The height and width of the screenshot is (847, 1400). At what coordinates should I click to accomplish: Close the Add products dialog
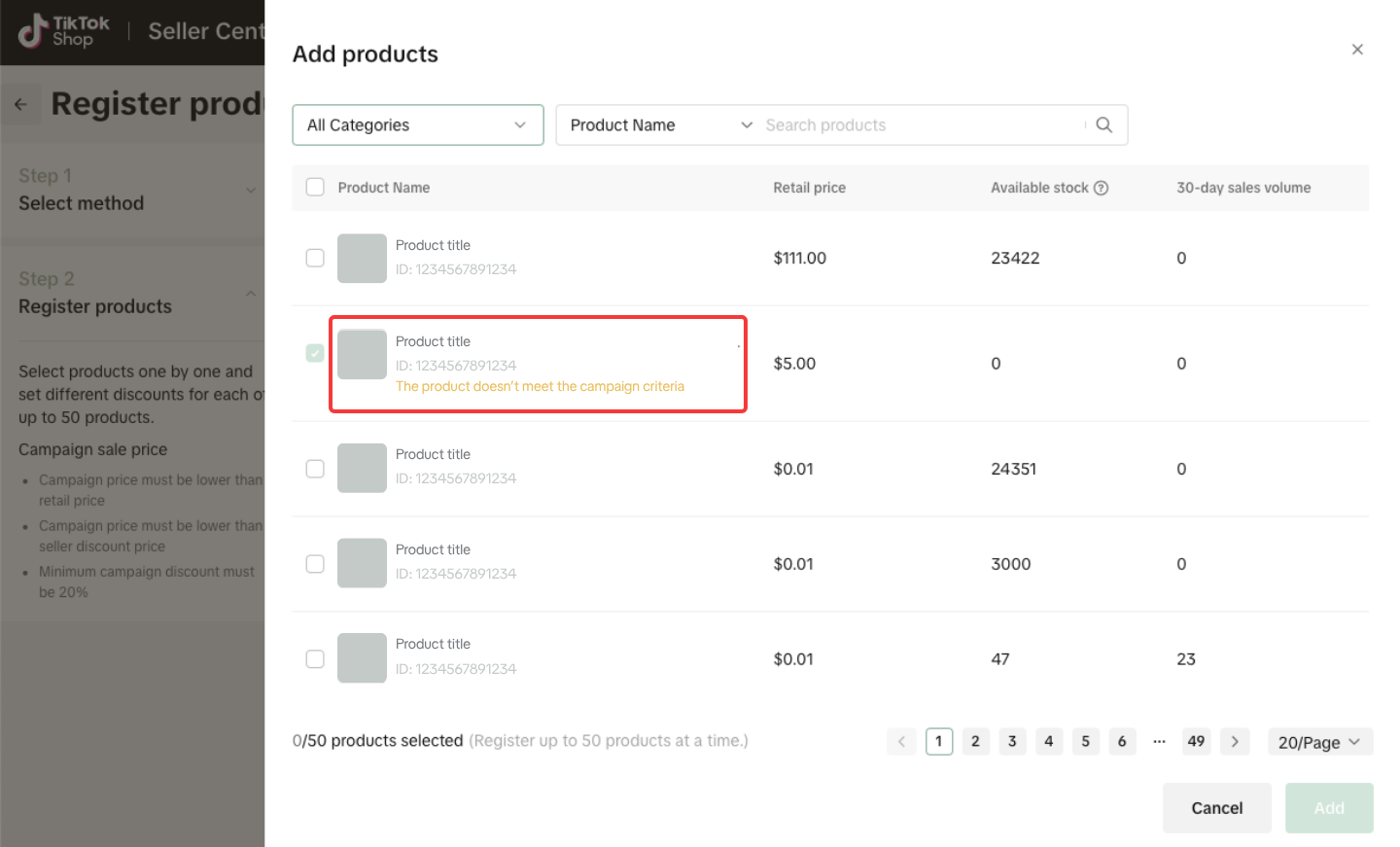coord(1356,50)
